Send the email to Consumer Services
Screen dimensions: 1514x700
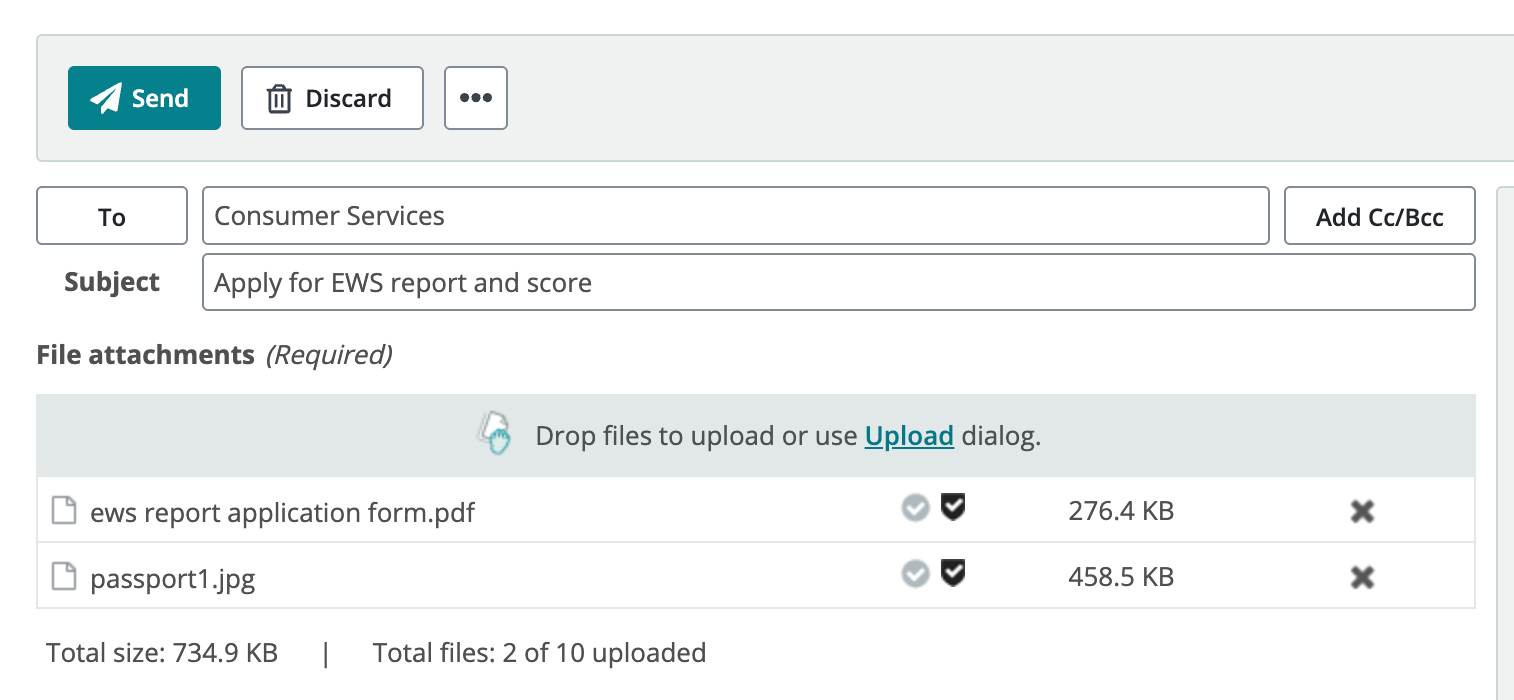click(x=144, y=98)
